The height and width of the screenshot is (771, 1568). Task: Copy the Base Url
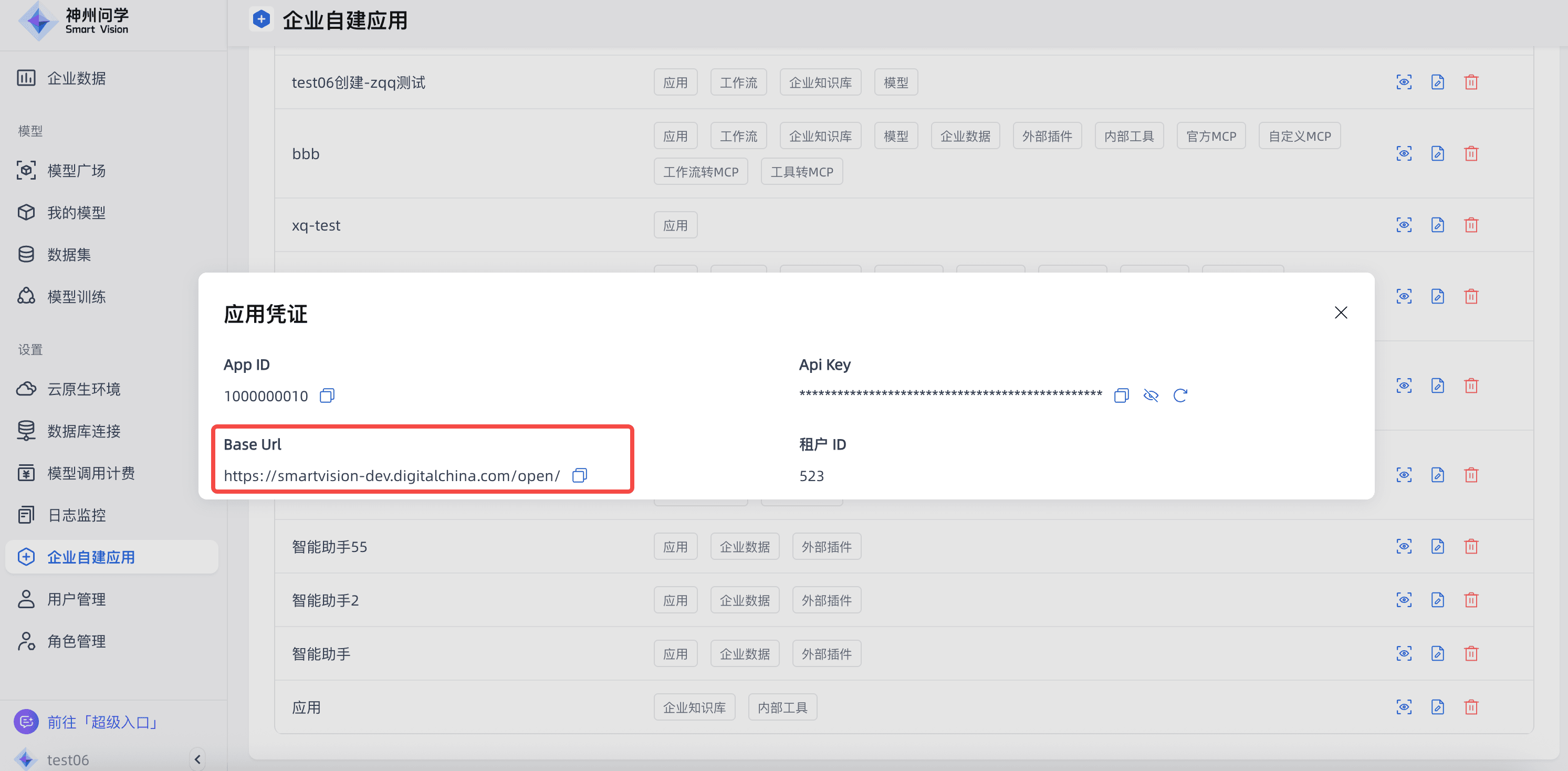(579, 476)
